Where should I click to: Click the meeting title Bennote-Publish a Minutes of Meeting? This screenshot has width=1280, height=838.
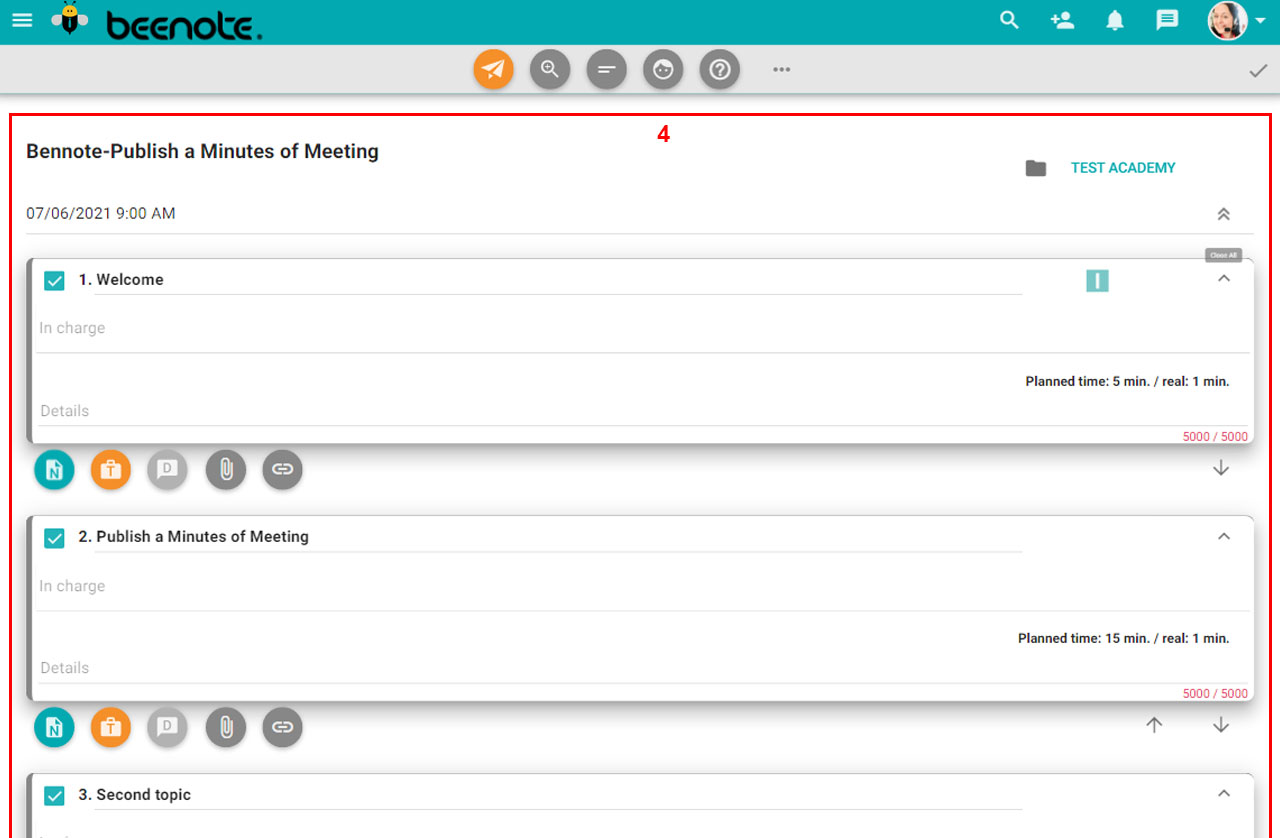[x=202, y=152]
